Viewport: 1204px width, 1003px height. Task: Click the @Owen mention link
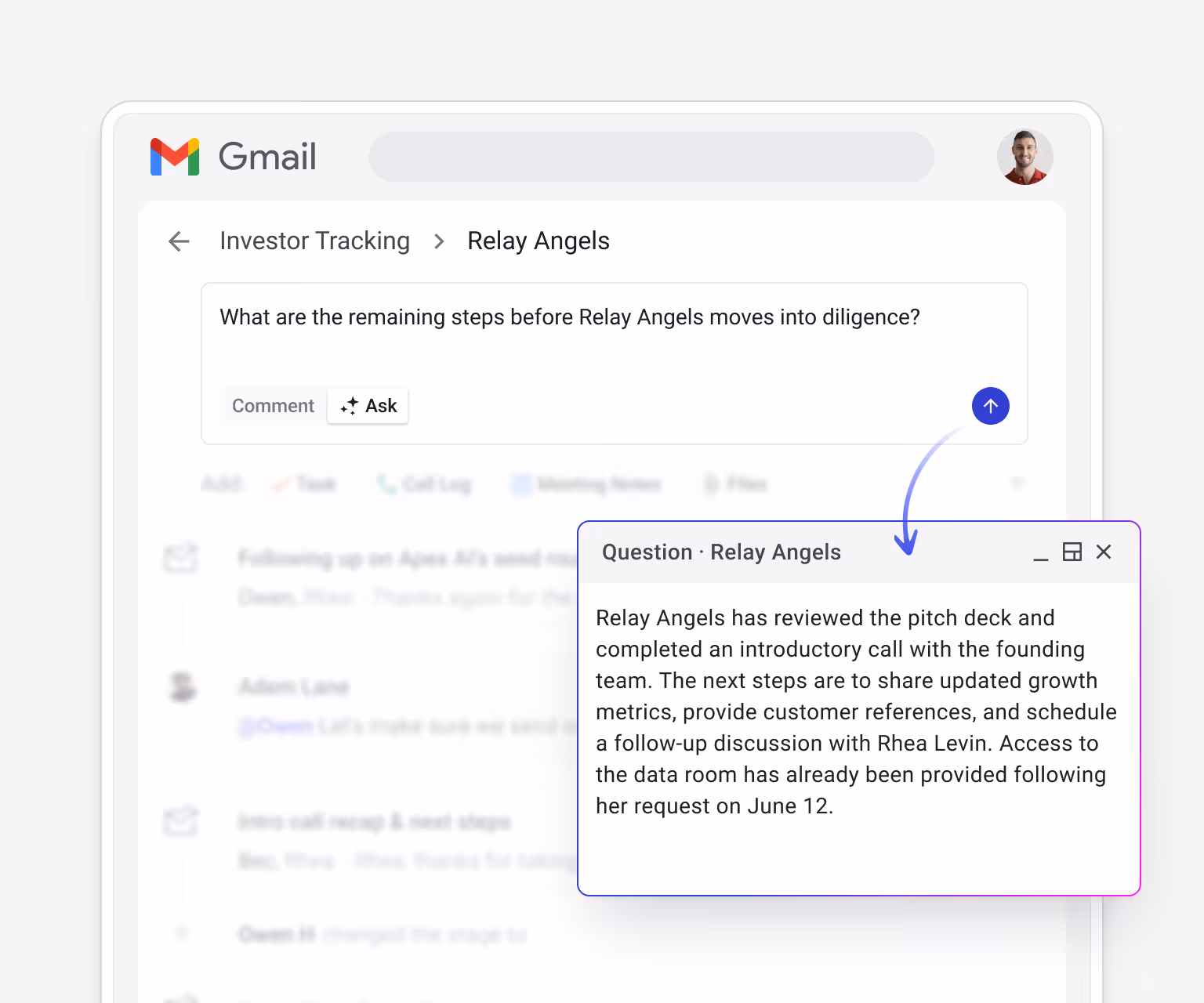[276, 726]
